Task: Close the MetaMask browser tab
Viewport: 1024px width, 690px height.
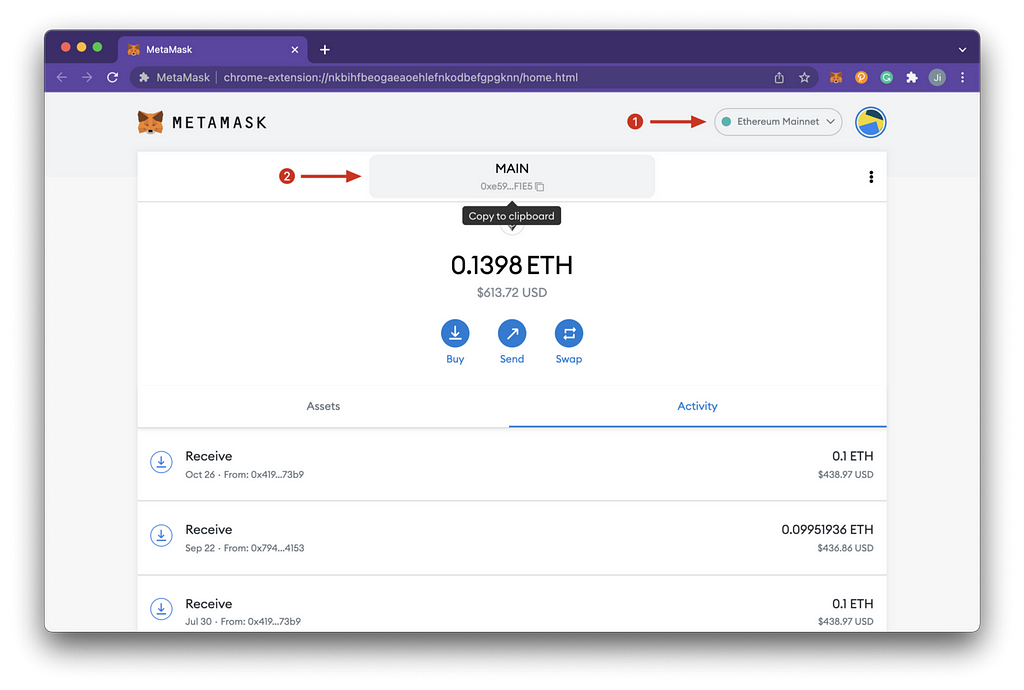Action: click(x=295, y=50)
